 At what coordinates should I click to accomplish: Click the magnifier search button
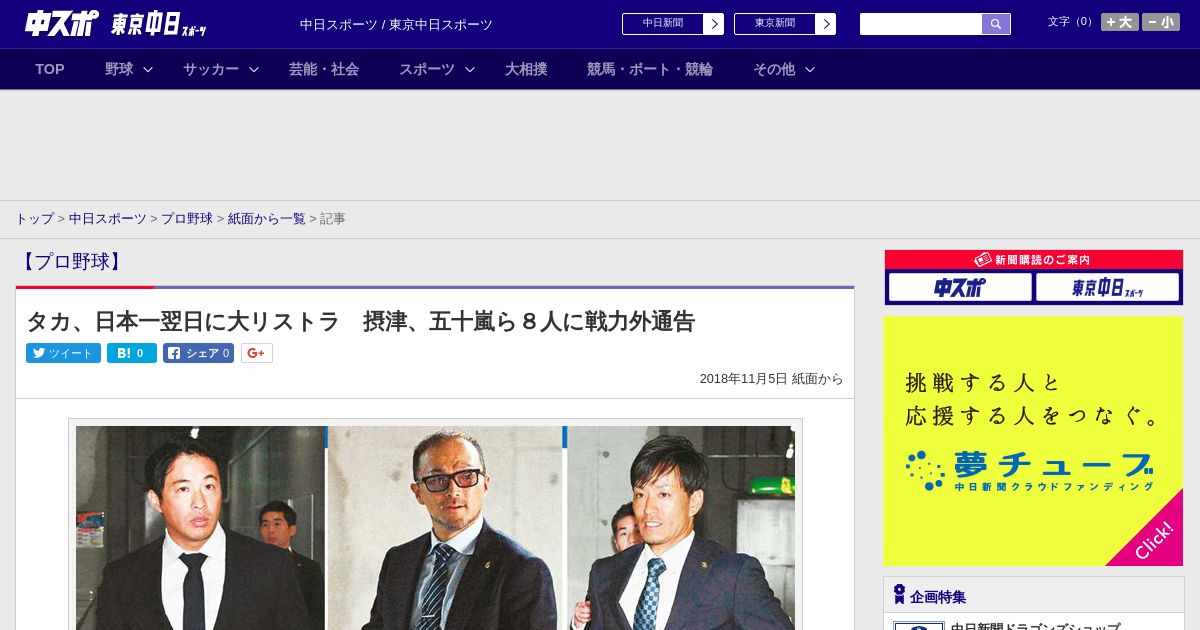(996, 24)
